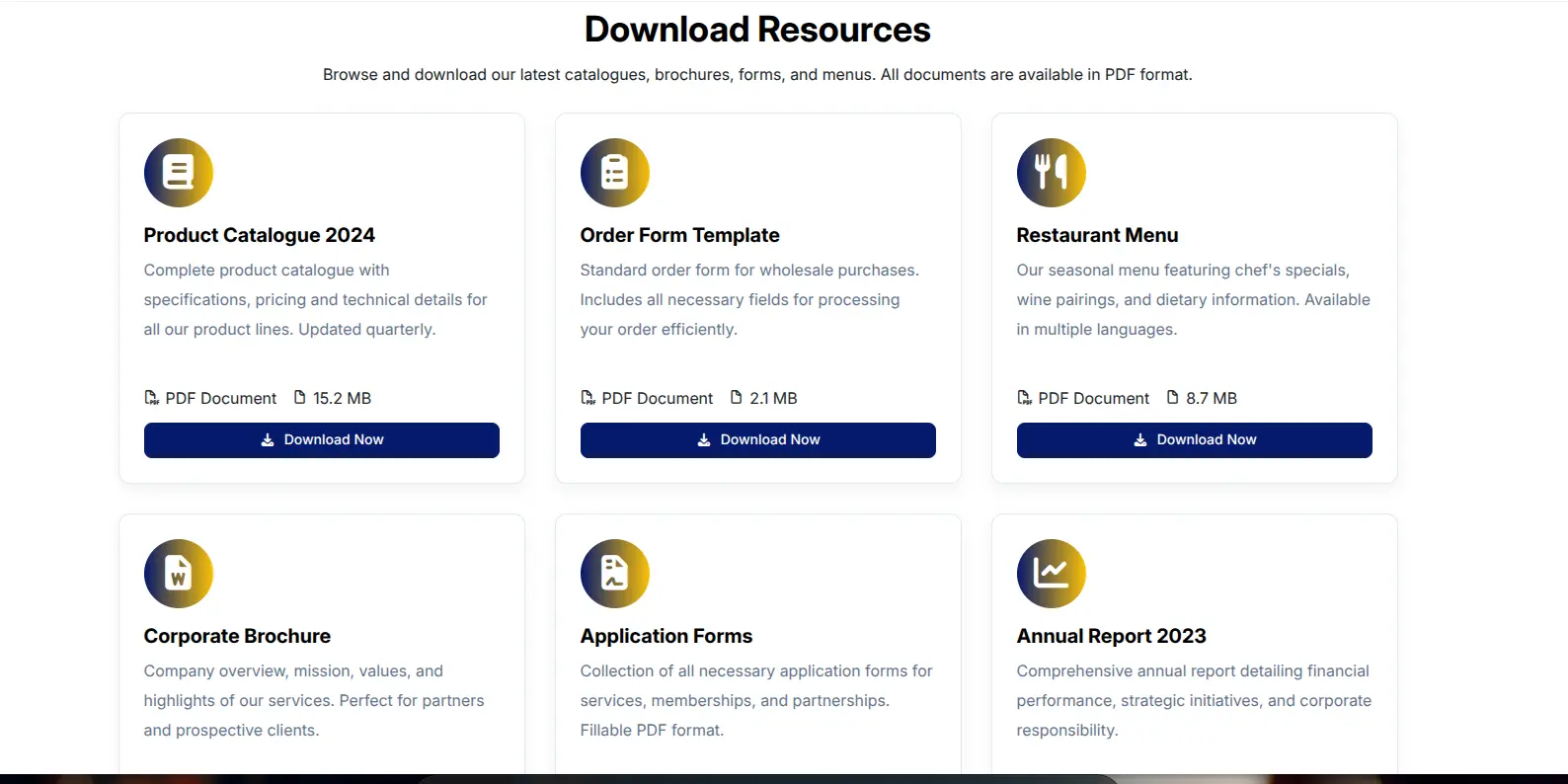The image size is (1568, 784).
Task: Select the Restaurant Menu heading
Action: tap(1098, 235)
